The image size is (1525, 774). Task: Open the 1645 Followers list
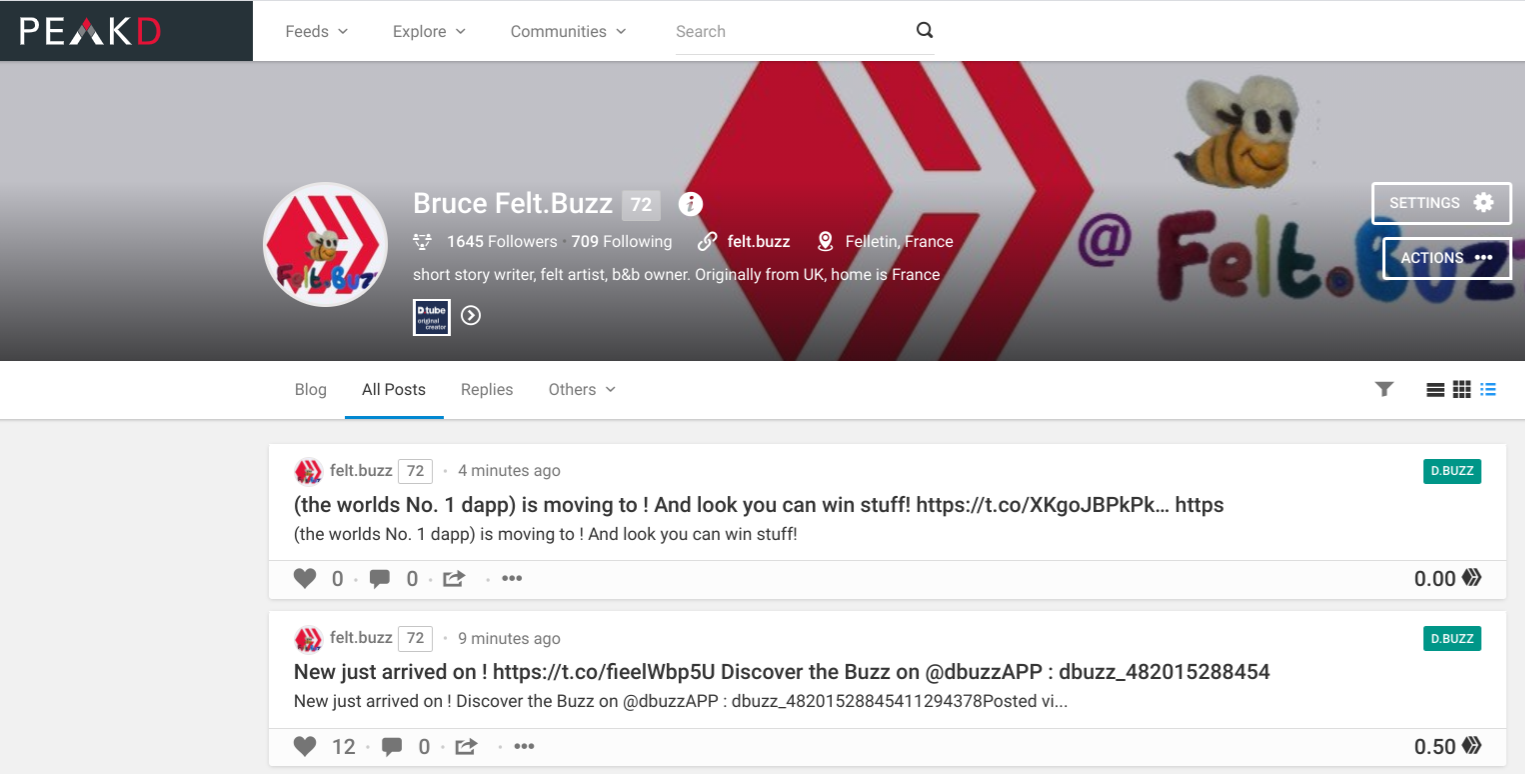pyautogui.click(x=502, y=241)
